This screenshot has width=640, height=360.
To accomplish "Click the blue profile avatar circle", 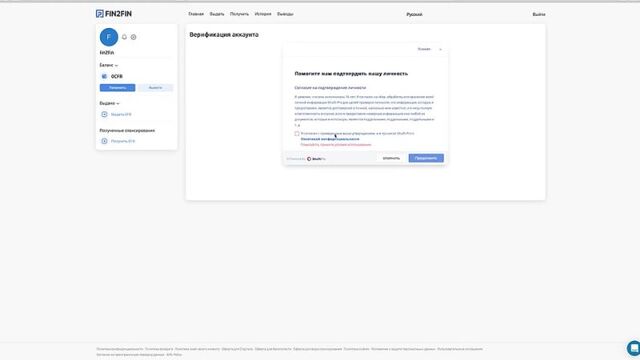I will pos(109,37).
